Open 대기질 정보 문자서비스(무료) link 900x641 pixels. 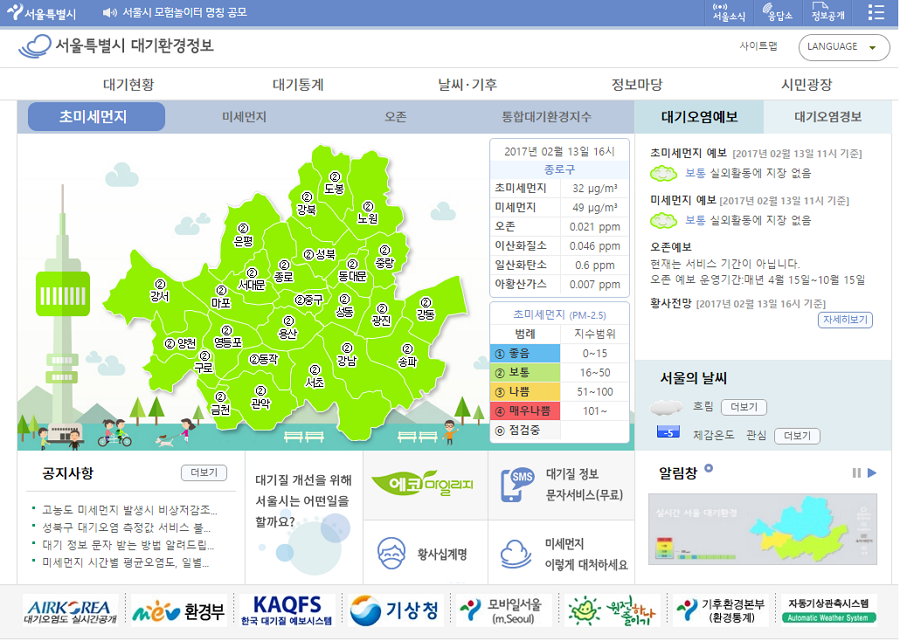[584, 484]
